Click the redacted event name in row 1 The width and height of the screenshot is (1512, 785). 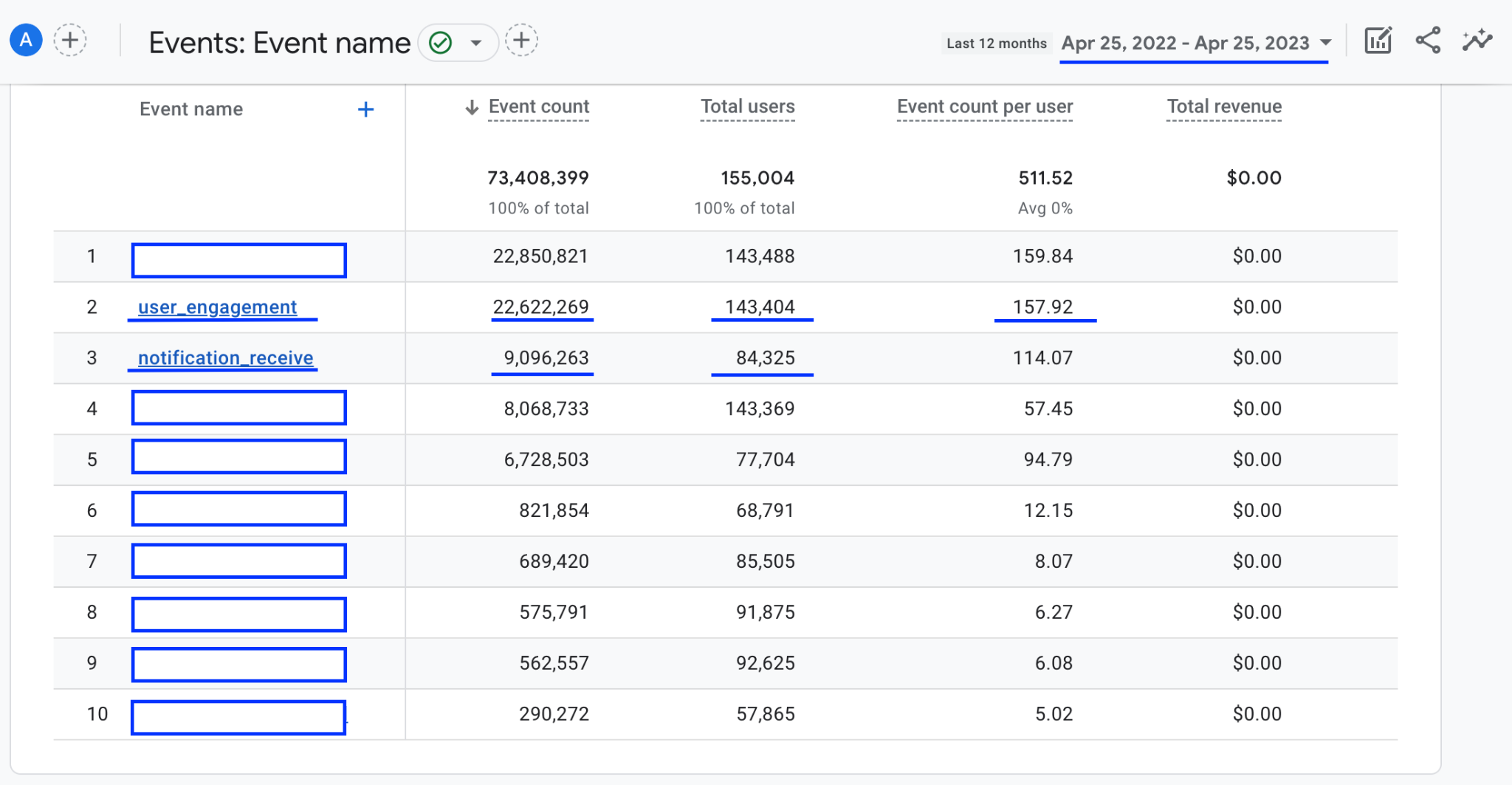tap(238, 261)
